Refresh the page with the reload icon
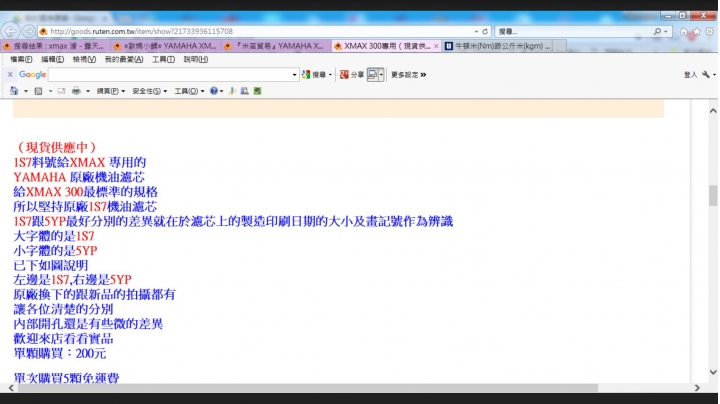This screenshot has width=720, height=404. (485, 32)
